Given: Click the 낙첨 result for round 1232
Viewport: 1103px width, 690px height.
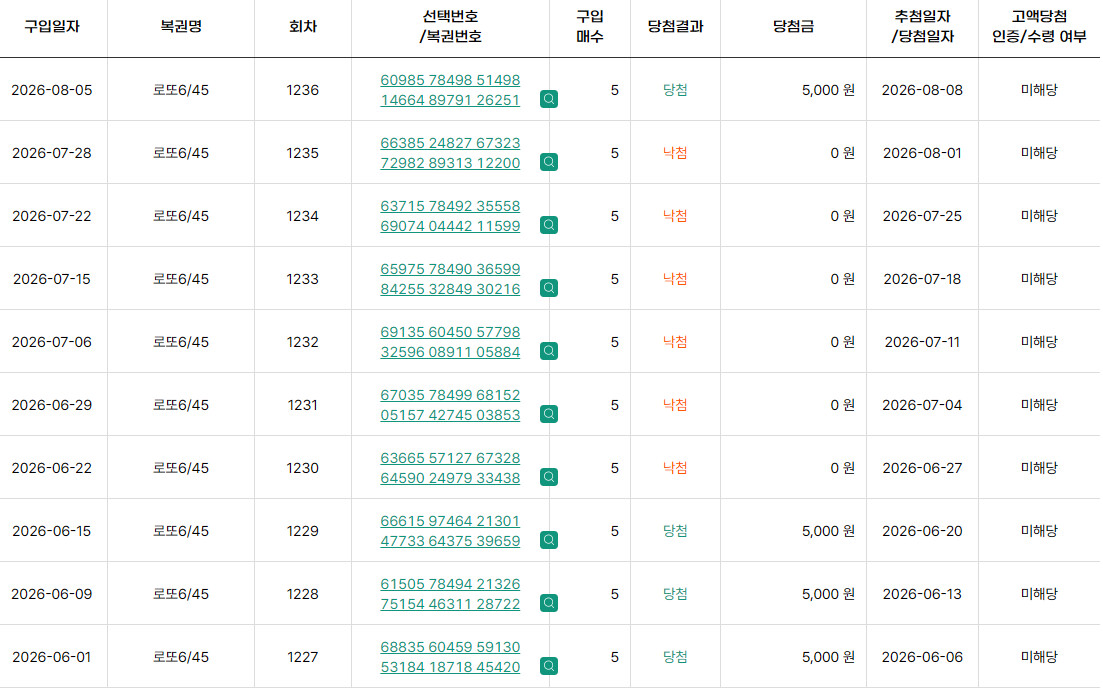Looking at the screenshot, I should 675,342.
